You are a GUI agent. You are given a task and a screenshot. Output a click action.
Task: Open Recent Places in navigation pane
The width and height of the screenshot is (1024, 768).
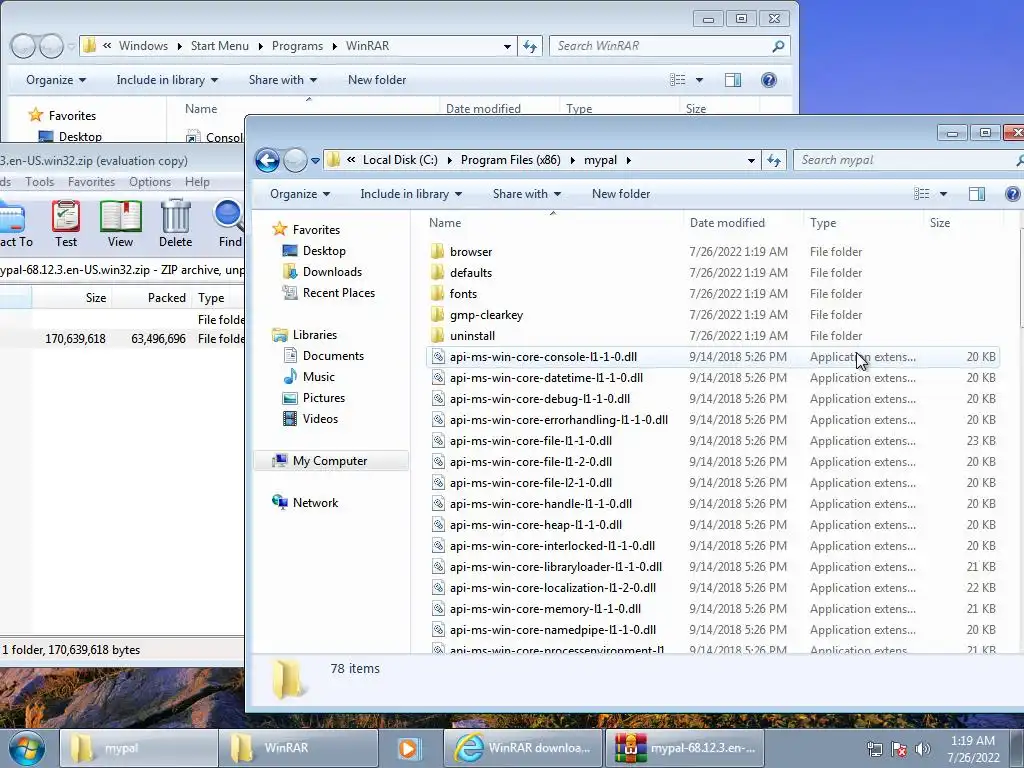click(x=338, y=293)
